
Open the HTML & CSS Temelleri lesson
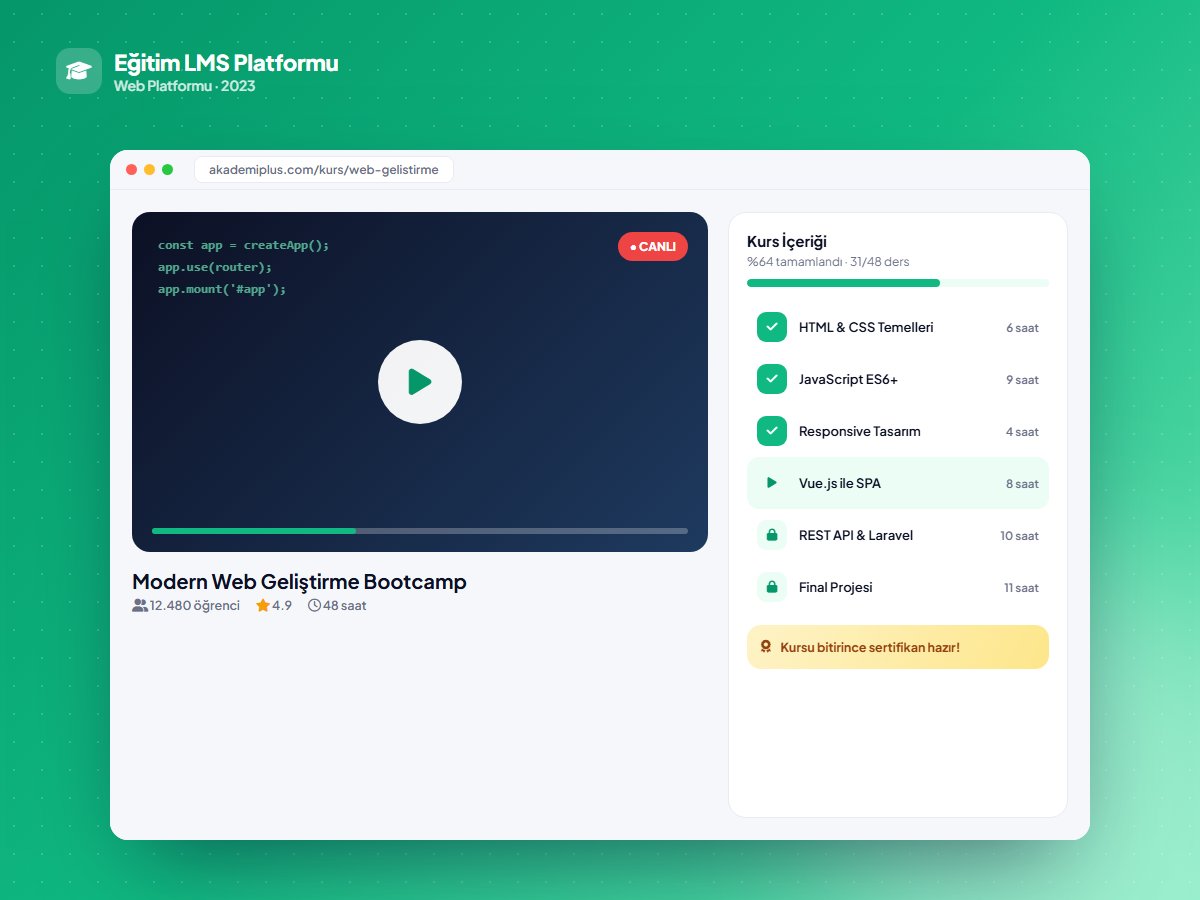(x=898, y=327)
